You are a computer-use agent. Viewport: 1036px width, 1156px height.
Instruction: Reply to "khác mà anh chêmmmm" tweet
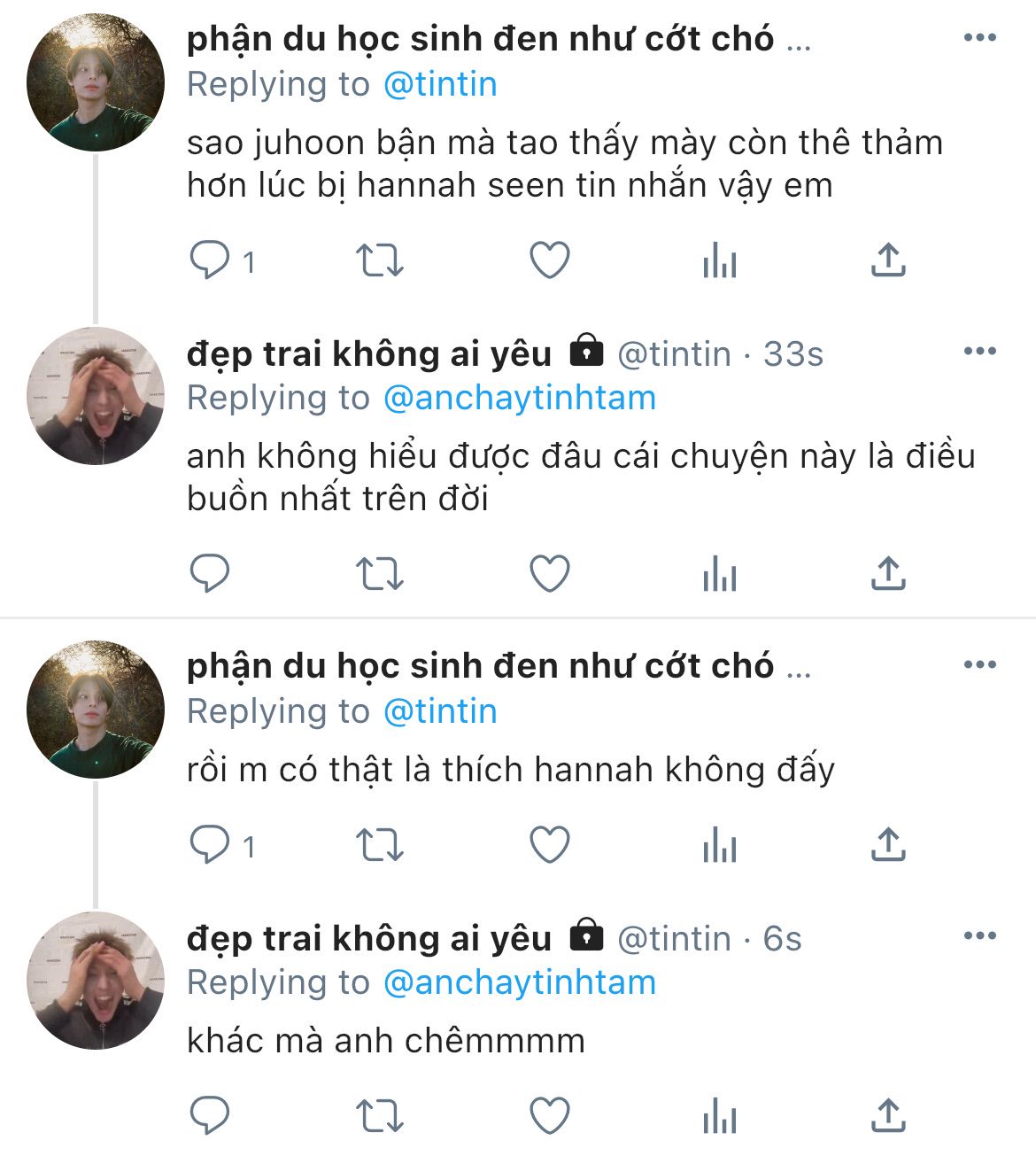click(x=211, y=1115)
